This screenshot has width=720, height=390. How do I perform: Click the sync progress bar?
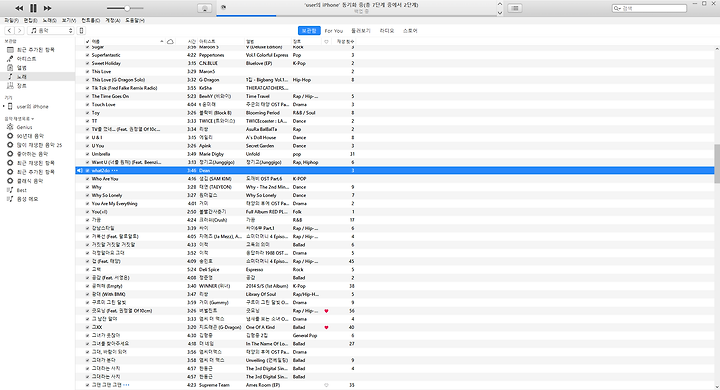[x=358, y=16]
